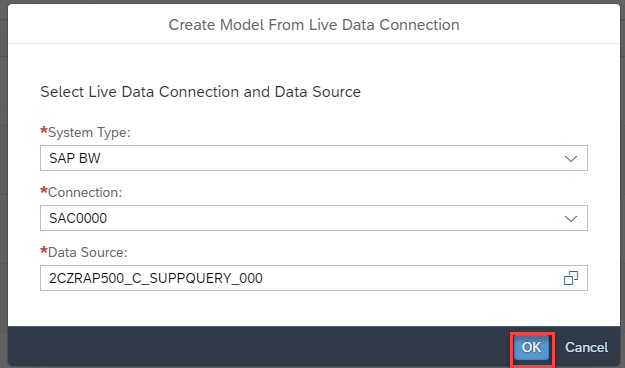Viewport: 625px width, 368px height.
Task: Click the Select Live Data Connection and Data Source heading
Action: 200,92
